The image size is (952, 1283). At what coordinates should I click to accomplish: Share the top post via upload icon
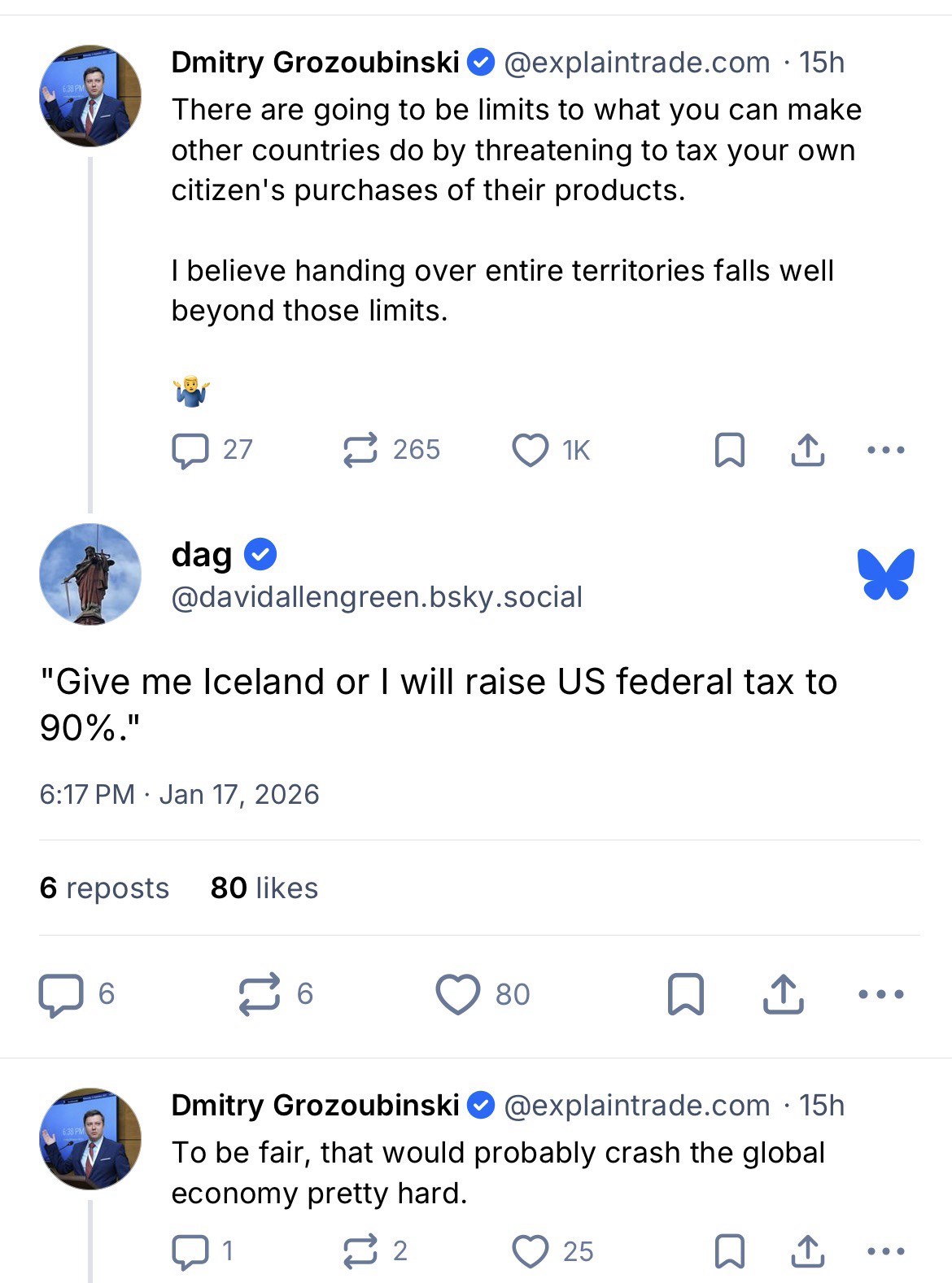click(807, 450)
